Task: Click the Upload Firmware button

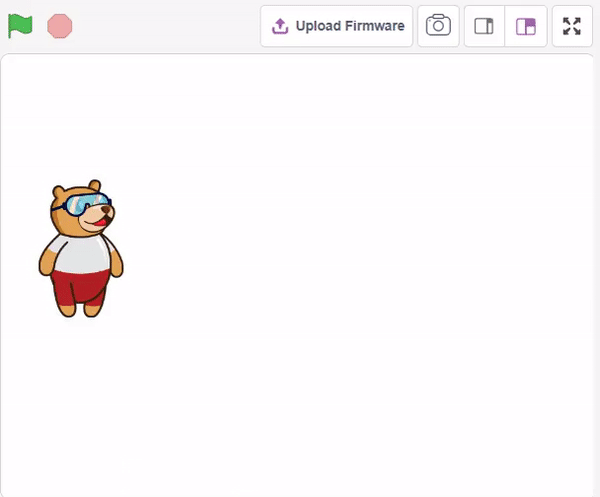Action: 336,26
